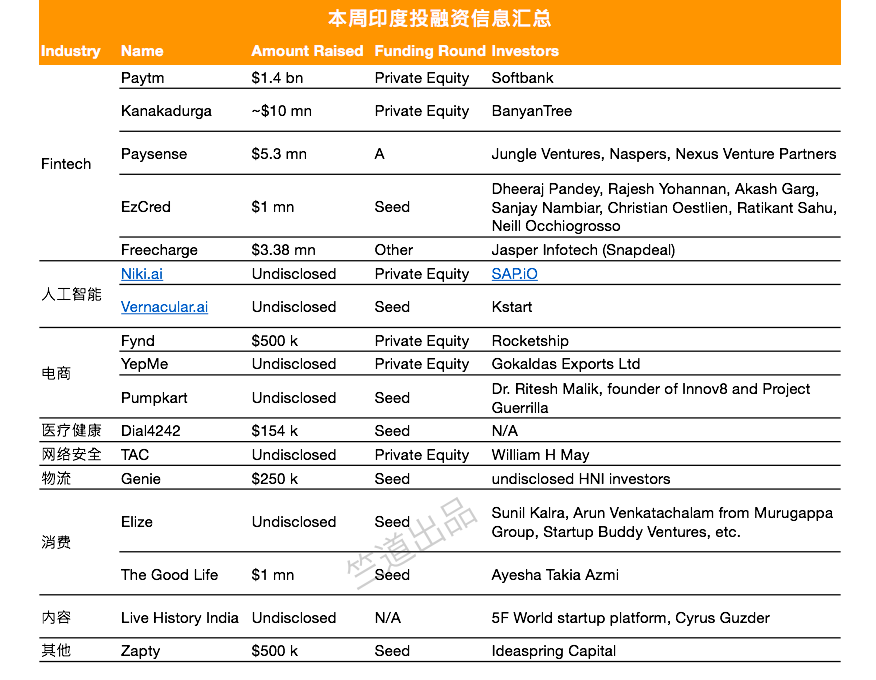The width and height of the screenshot is (876, 680).
Task: Click the Paysense name cell
Action: point(154,154)
